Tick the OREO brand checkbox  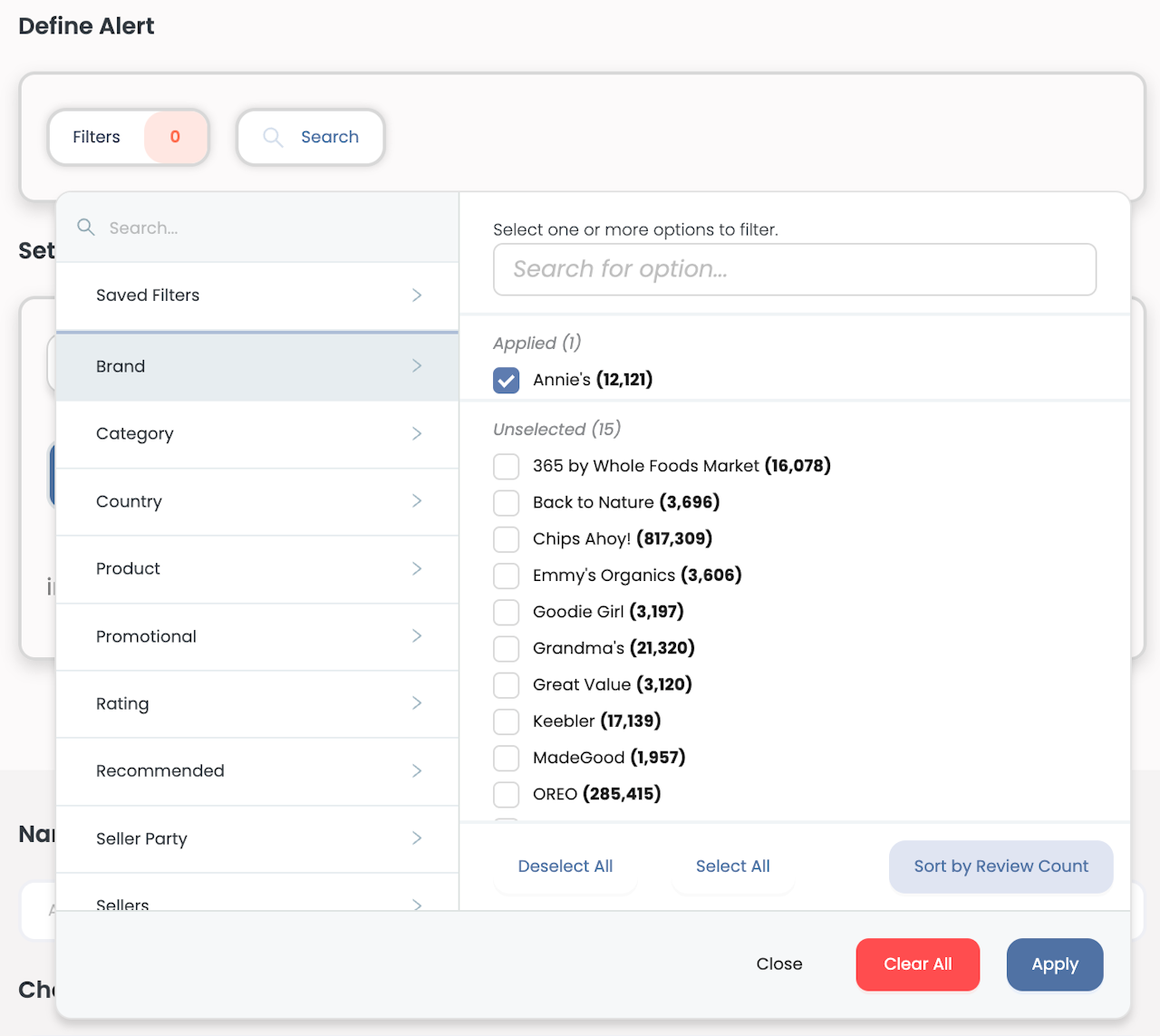507,794
